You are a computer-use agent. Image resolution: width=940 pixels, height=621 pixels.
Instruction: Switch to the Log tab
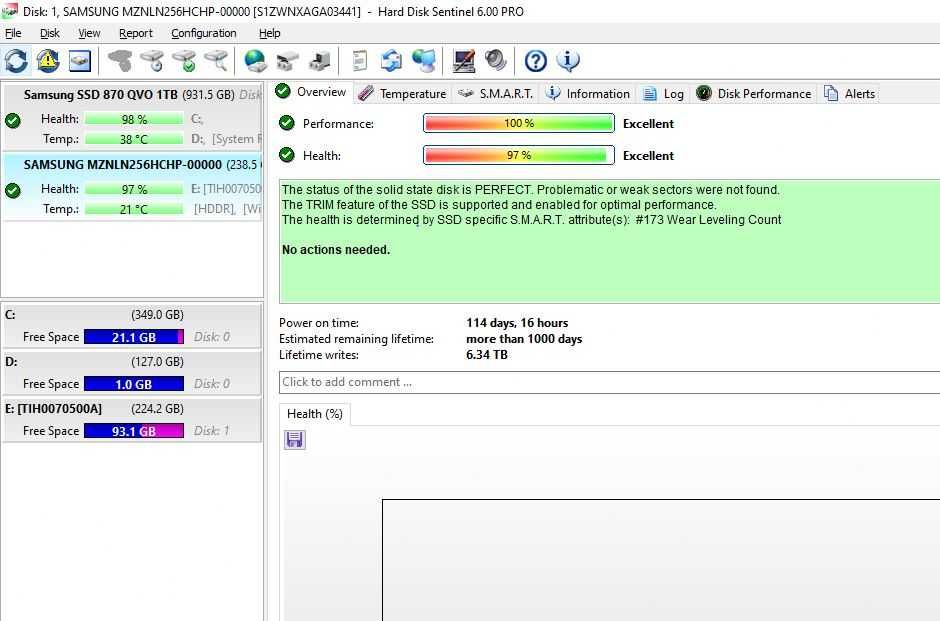pyautogui.click(x=663, y=94)
